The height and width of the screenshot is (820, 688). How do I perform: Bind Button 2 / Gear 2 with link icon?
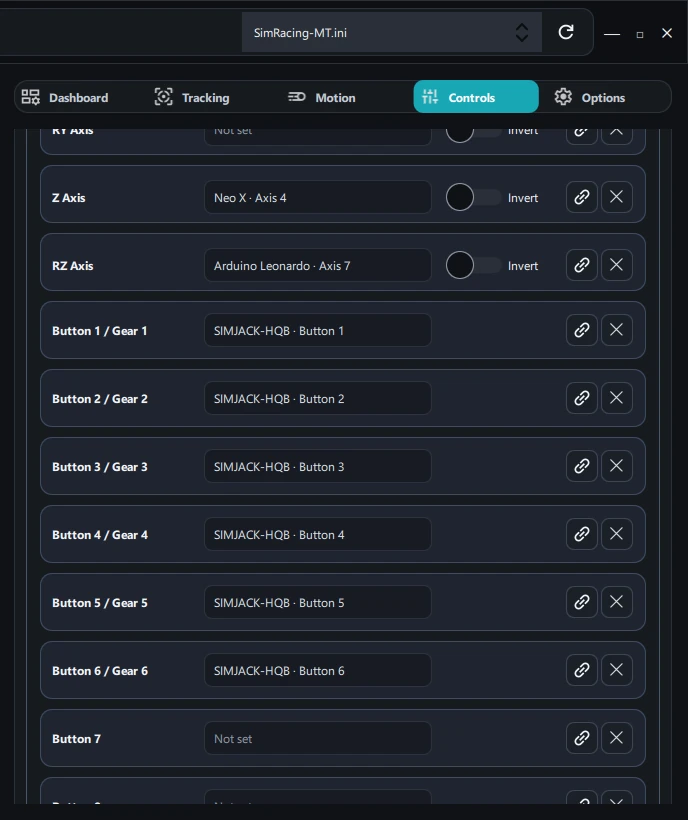coord(582,398)
